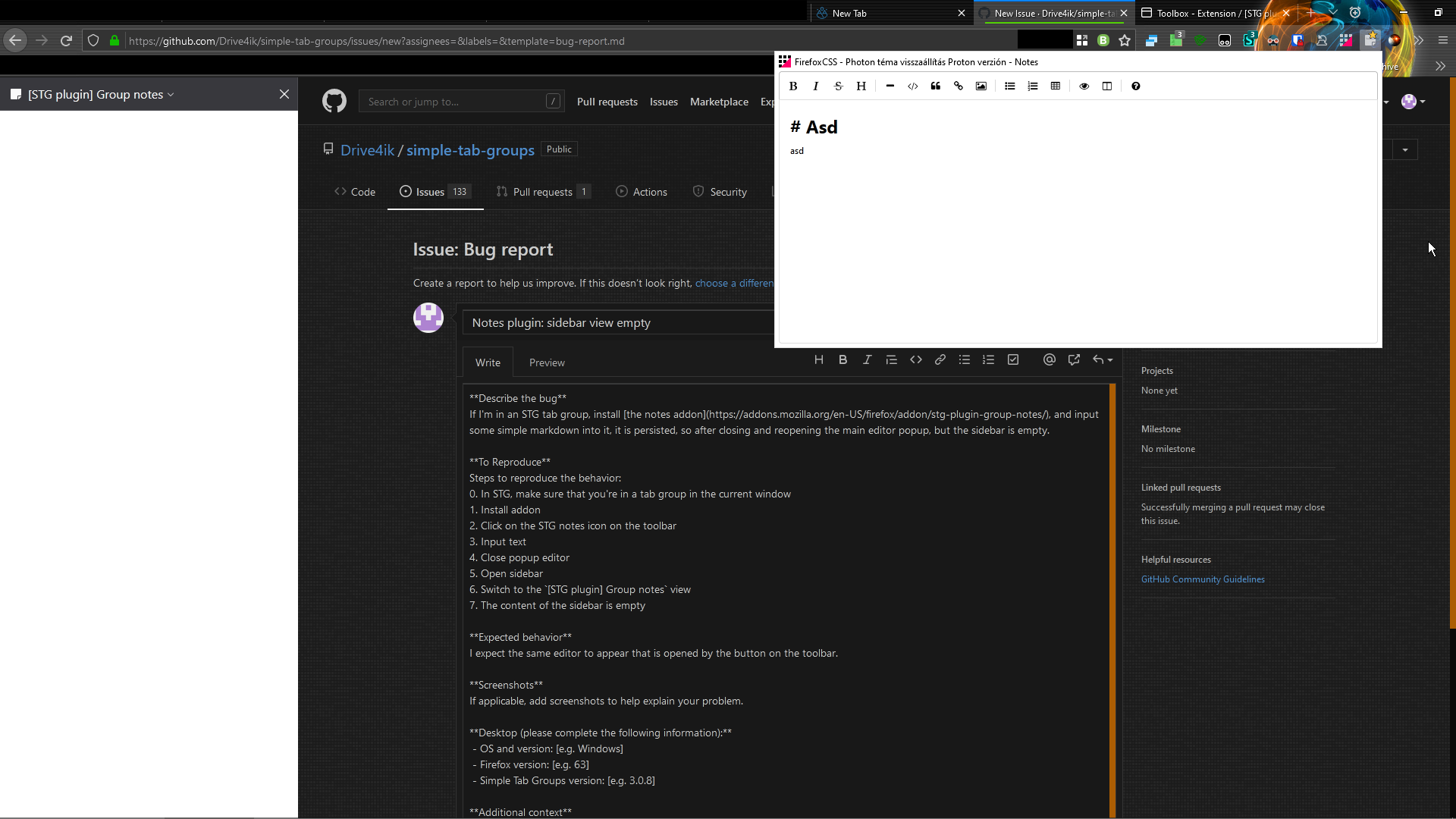Add a mention with the @ icon
The image size is (1456, 819).
1049,360
